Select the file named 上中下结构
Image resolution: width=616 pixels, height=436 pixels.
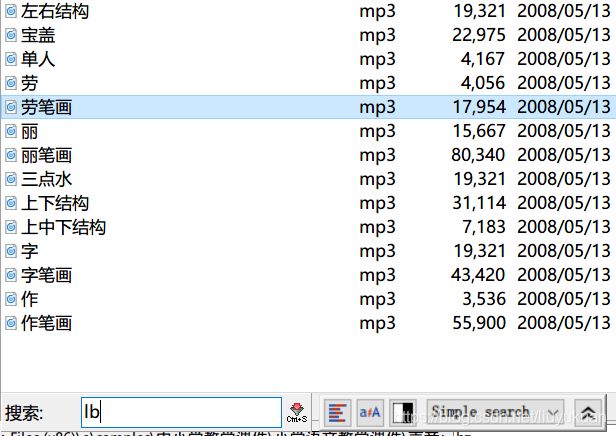[x=63, y=227]
